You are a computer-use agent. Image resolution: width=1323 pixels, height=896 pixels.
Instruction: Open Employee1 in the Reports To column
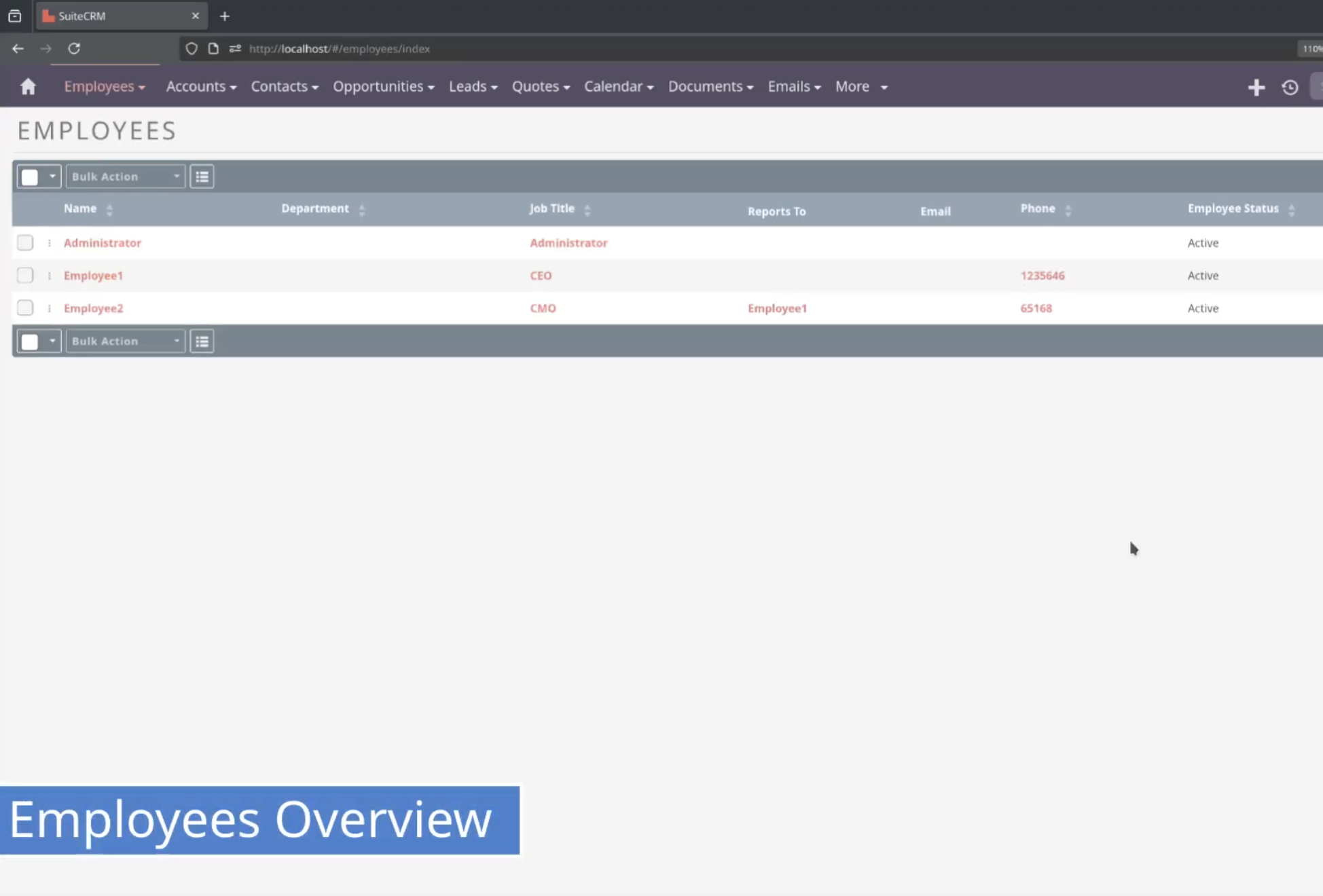pyautogui.click(x=777, y=307)
